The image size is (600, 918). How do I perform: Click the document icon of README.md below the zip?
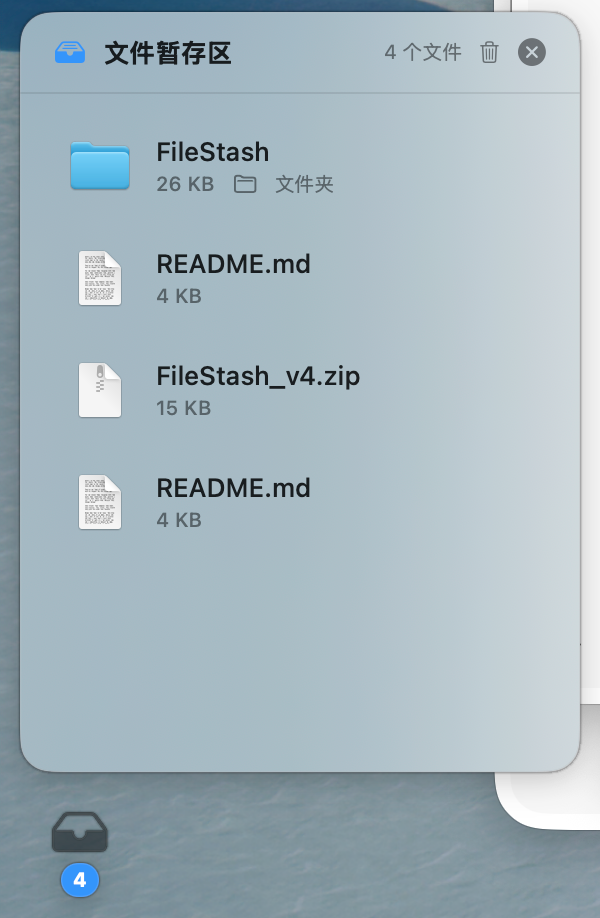[x=100, y=502]
